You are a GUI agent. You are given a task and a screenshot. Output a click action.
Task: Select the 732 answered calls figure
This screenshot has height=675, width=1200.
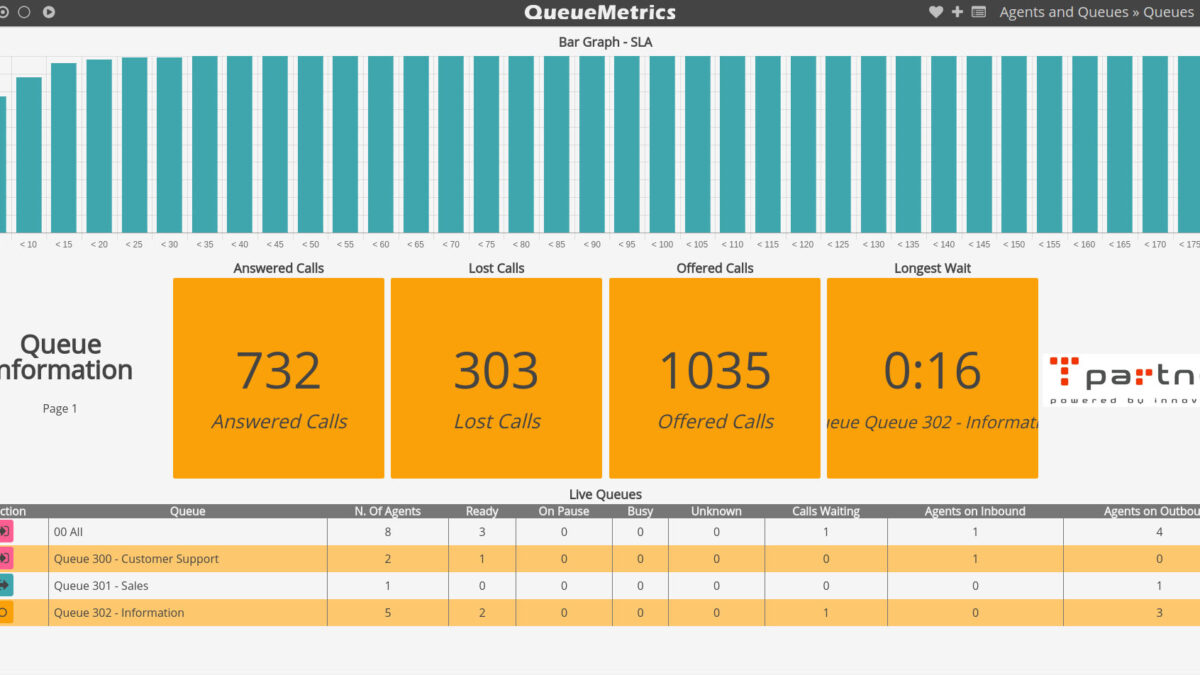tap(278, 370)
